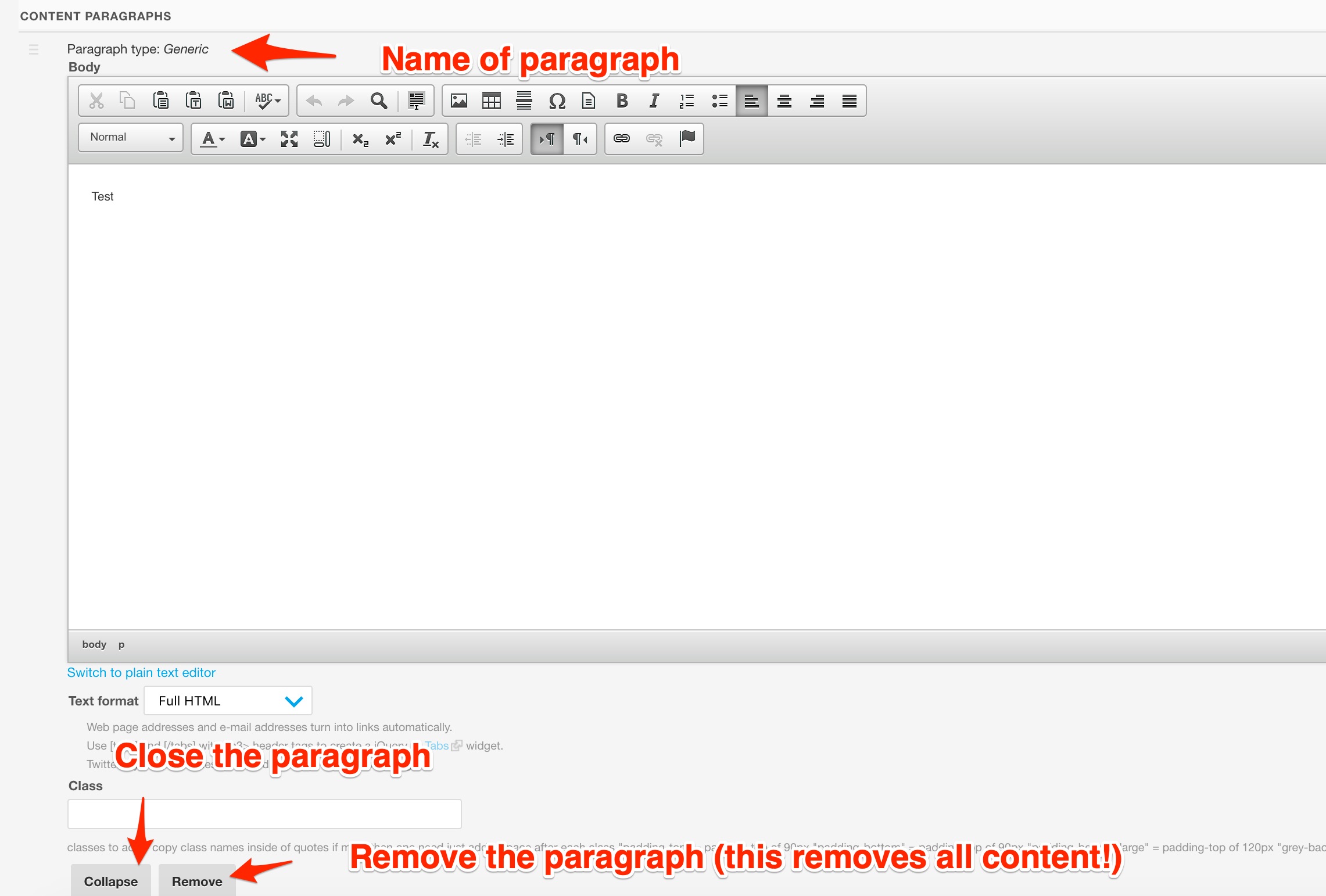Toggle bold formatting
Image resolution: width=1326 pixels, height=896 pixels.
(622, 101)
